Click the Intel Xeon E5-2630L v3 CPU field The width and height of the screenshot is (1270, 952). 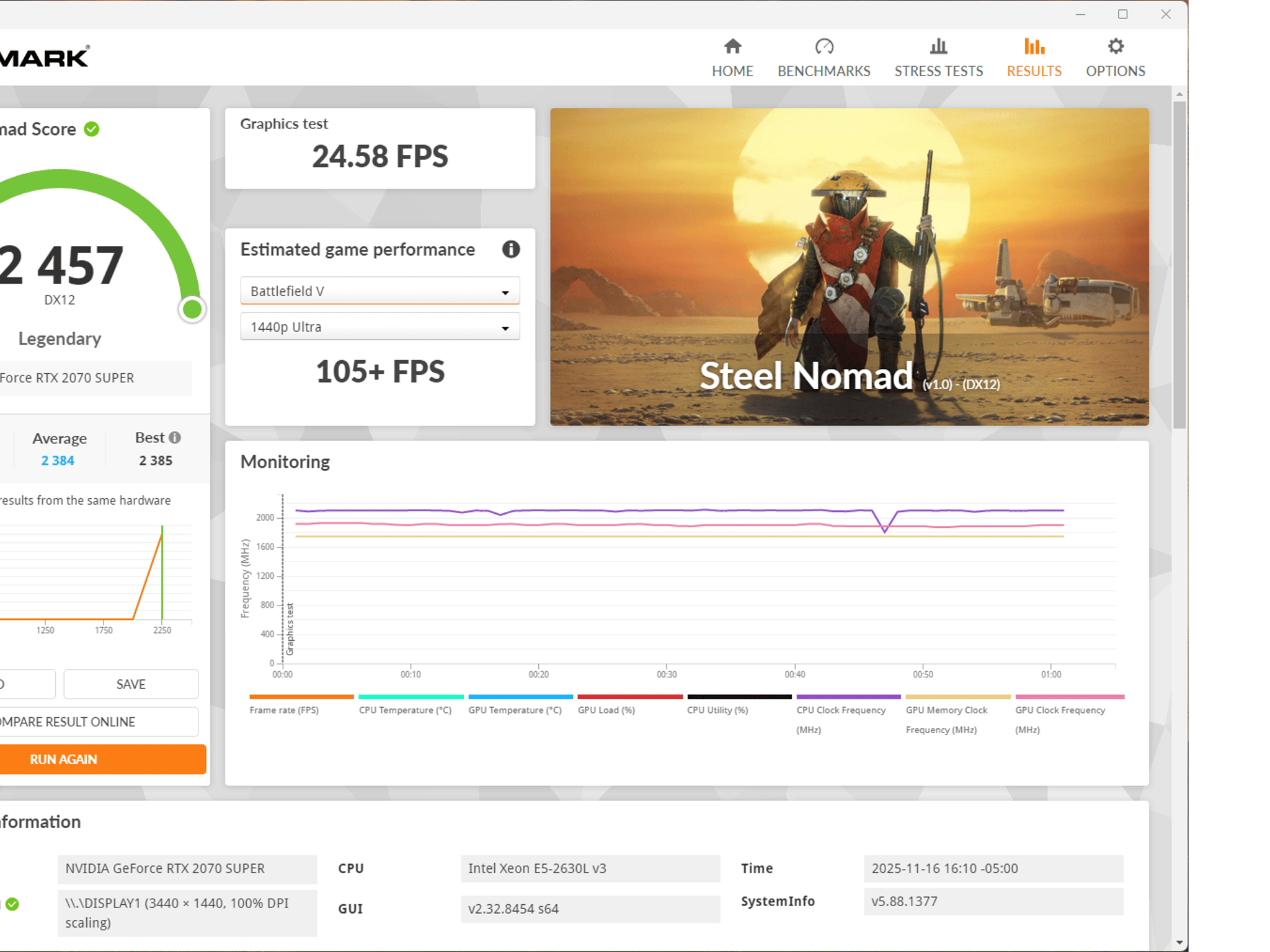click(590, 868)
